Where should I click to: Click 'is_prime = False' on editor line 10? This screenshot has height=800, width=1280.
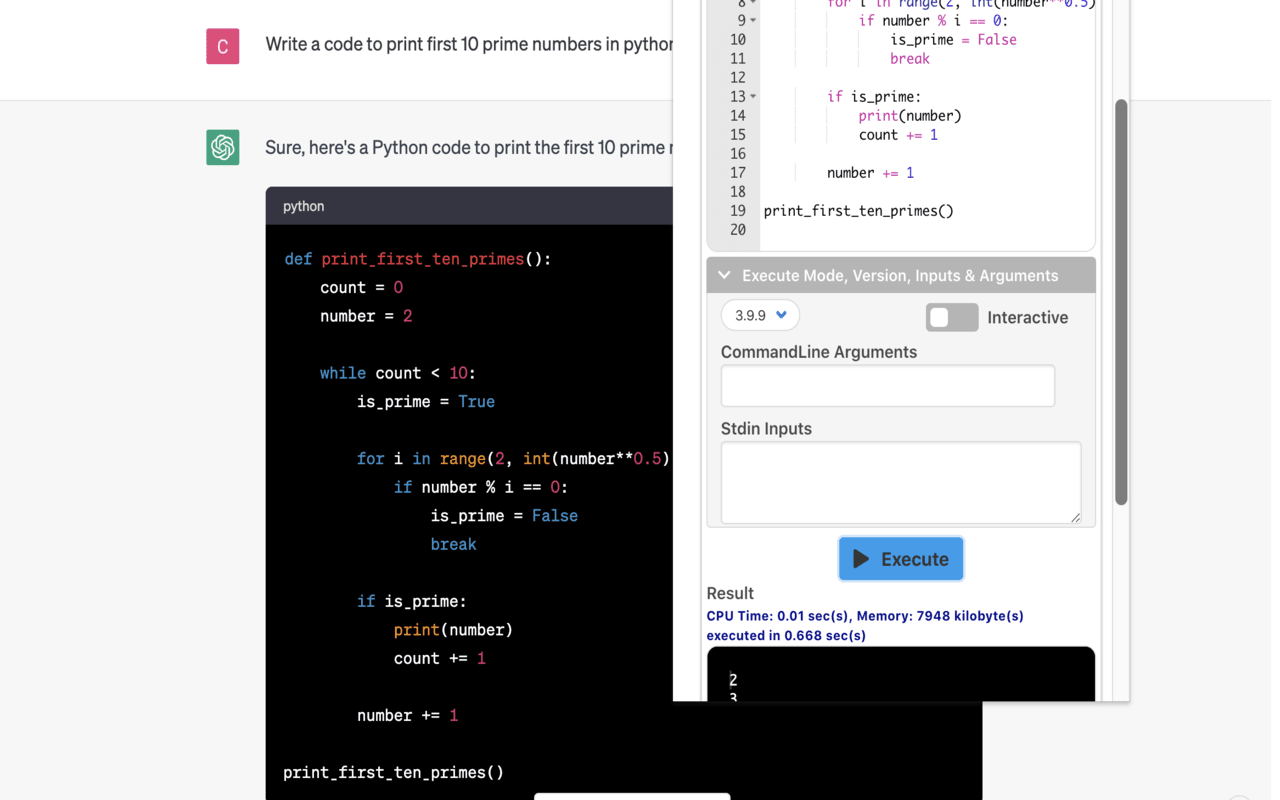(953, 40)
